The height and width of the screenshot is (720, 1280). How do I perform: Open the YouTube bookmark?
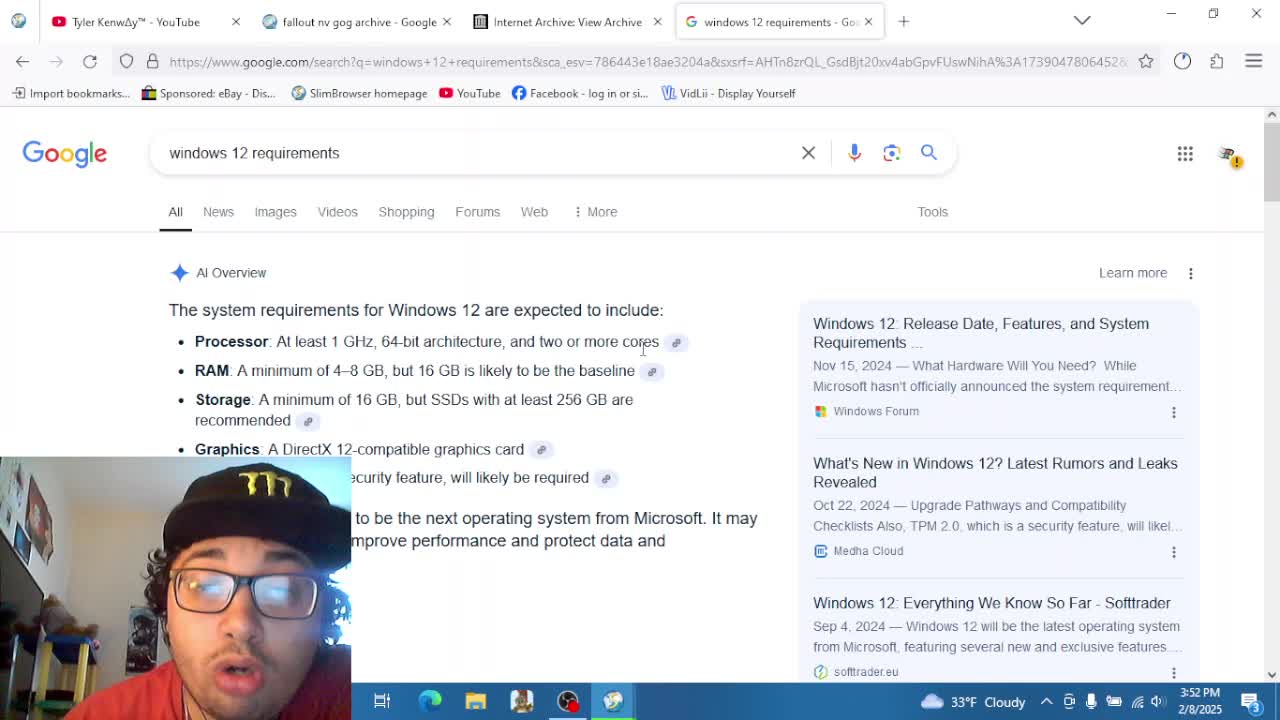pyautogui.click(x=470, y=93)
